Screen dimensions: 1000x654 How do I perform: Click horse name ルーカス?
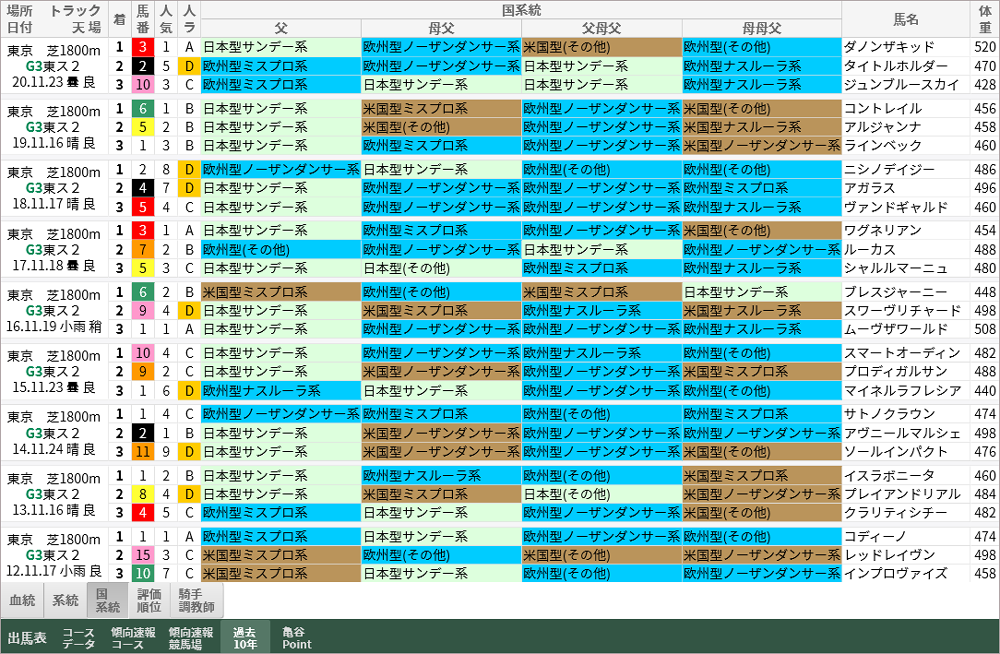[x=869, y=249]
